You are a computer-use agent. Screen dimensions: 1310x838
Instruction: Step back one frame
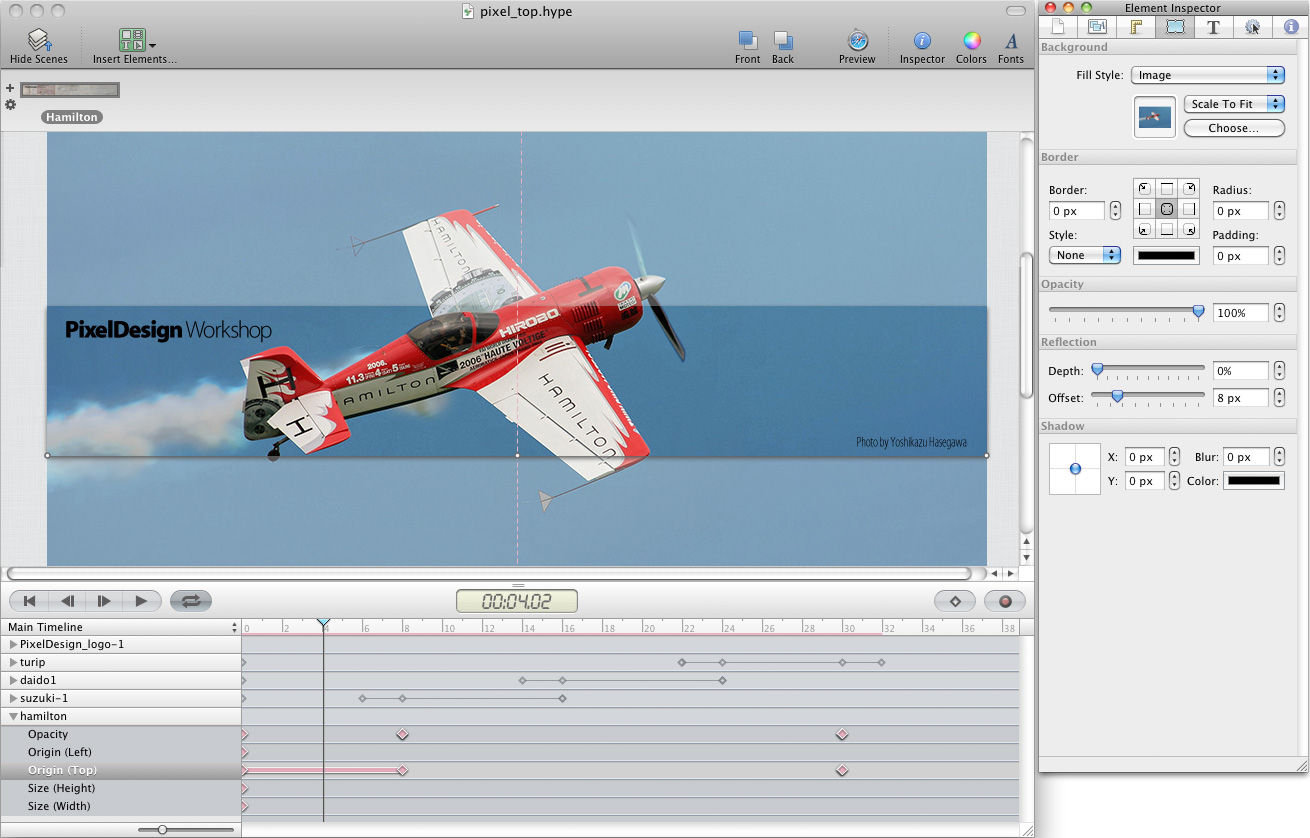click(67, 601)
